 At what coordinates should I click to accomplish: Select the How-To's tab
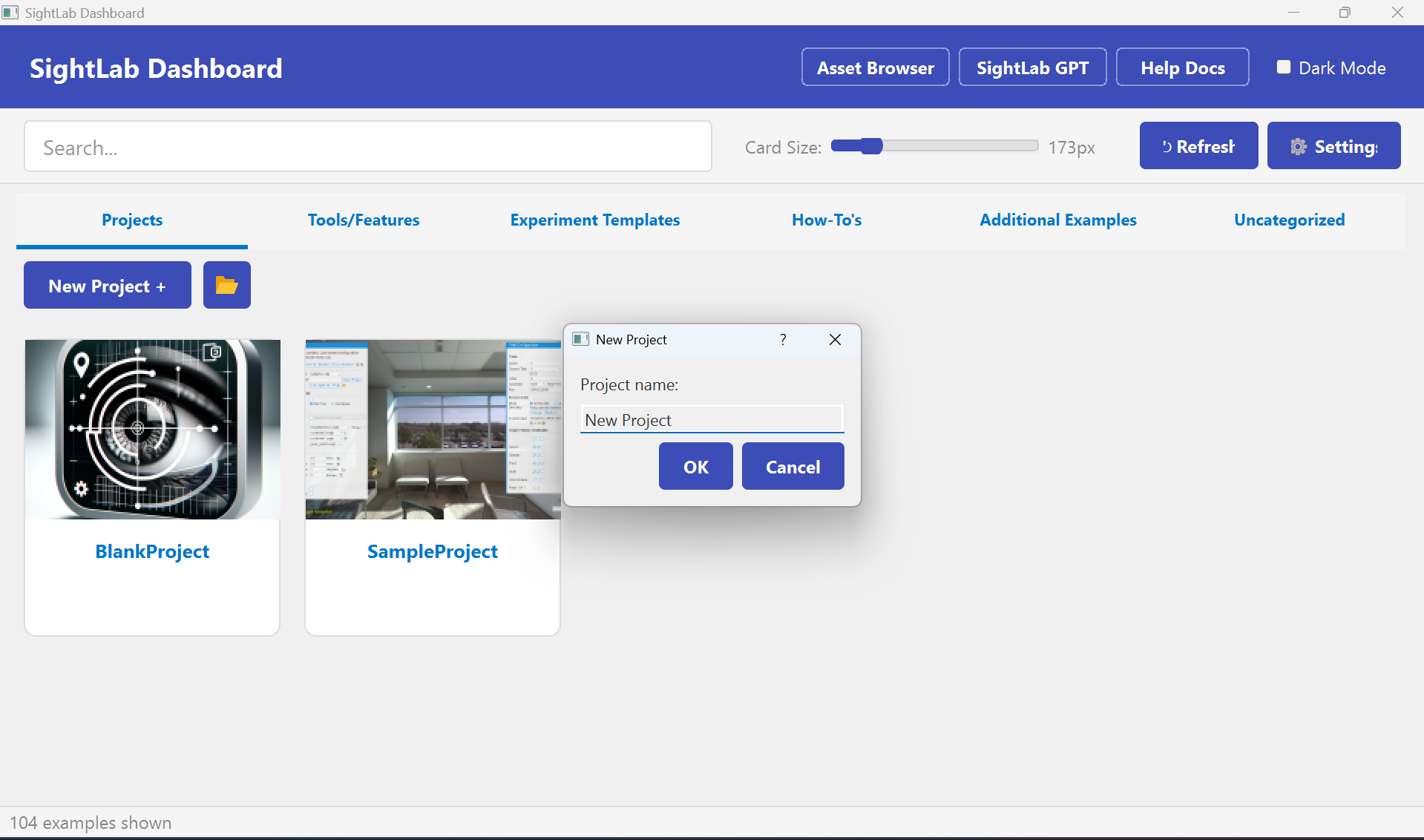(x=827, y=220)
